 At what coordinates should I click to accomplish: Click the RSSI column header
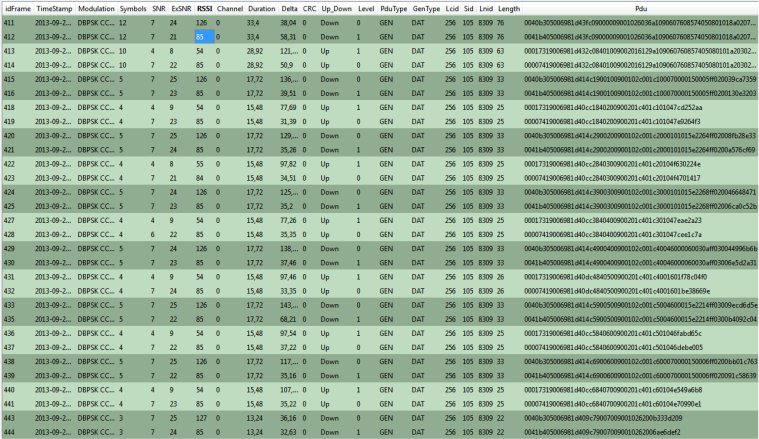(204, 7)
